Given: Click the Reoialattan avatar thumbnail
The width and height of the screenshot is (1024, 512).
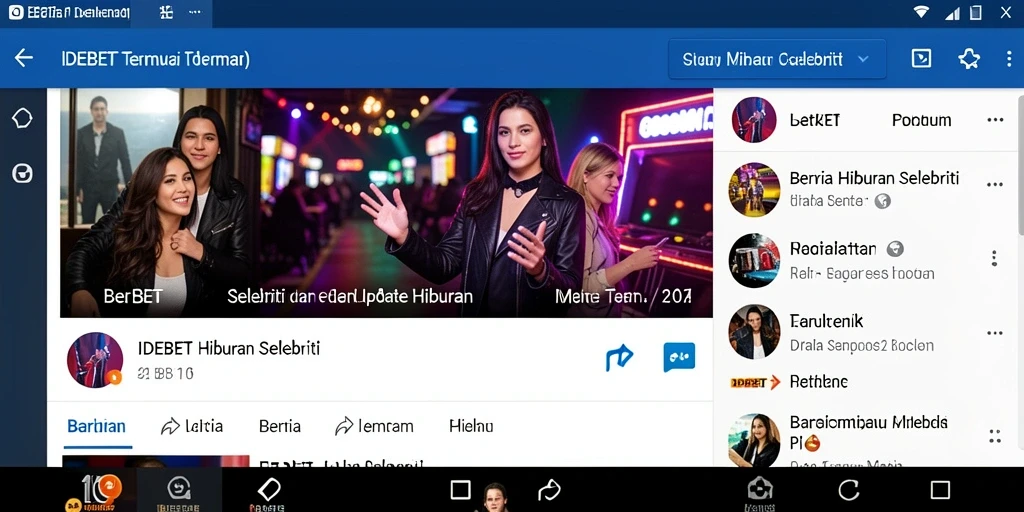Looking at the screenshot, I should [754, 260].
